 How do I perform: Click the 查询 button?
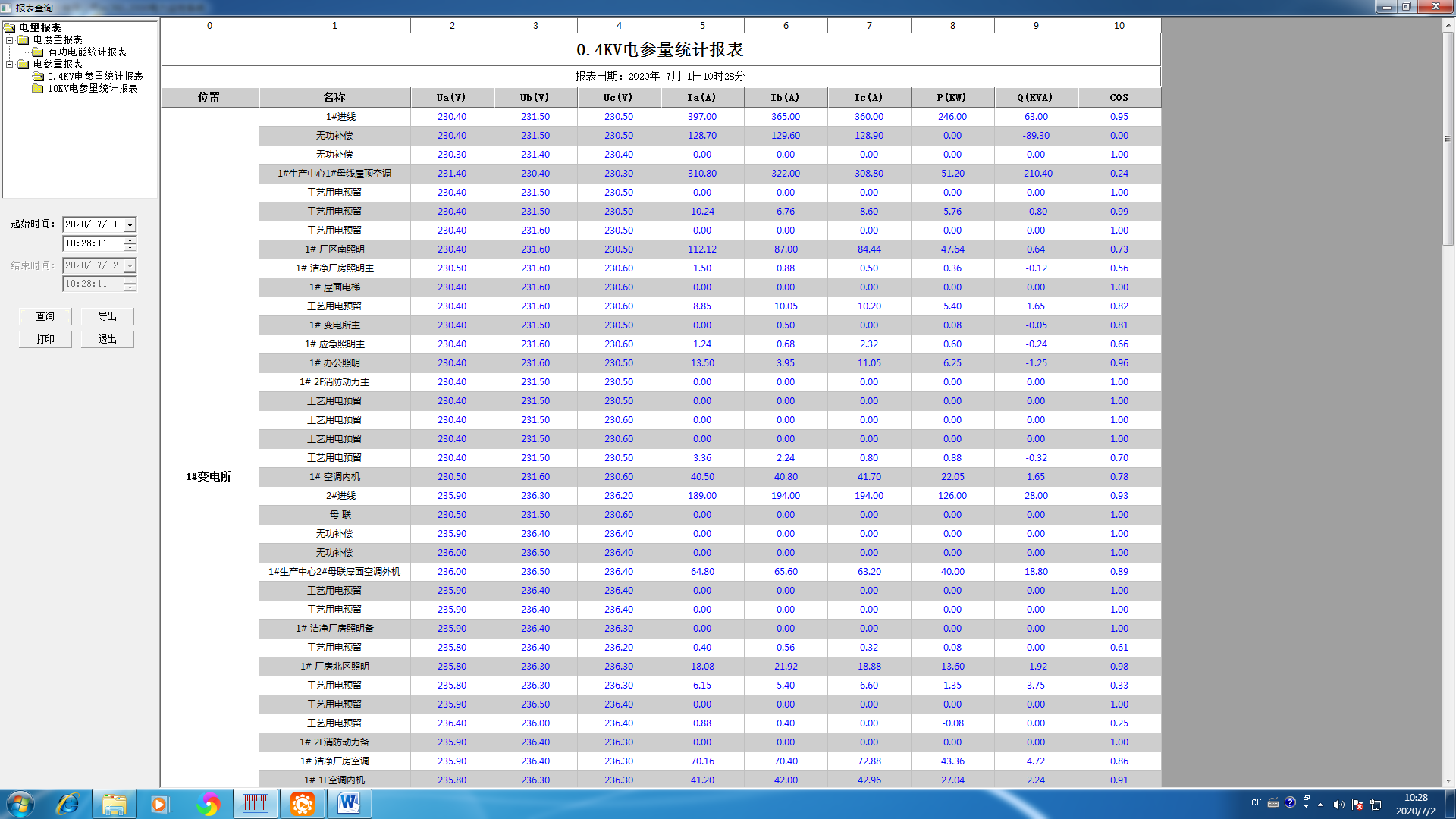[45, 316]
